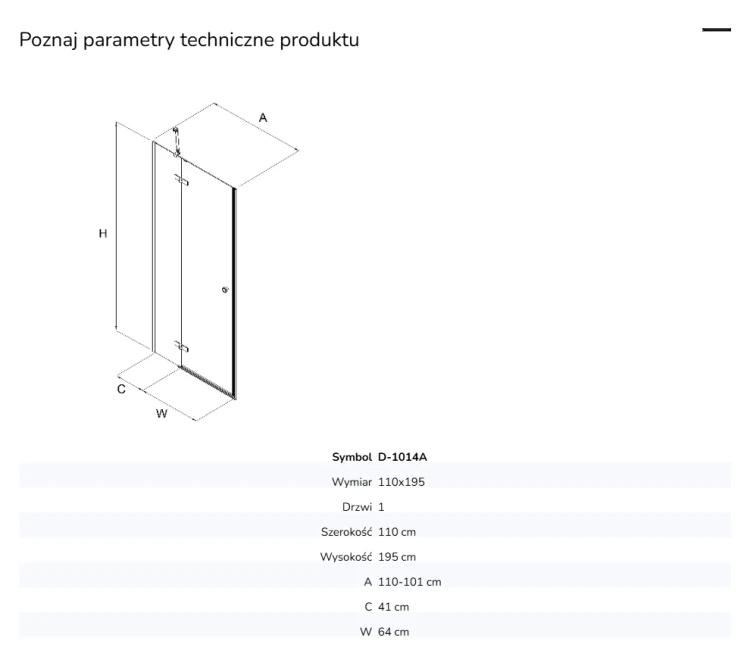This screenshot has width=750, height=656.
Task: Click the A dimension label on the diagram
Action: pyautogui.click(x=263, y=118)
